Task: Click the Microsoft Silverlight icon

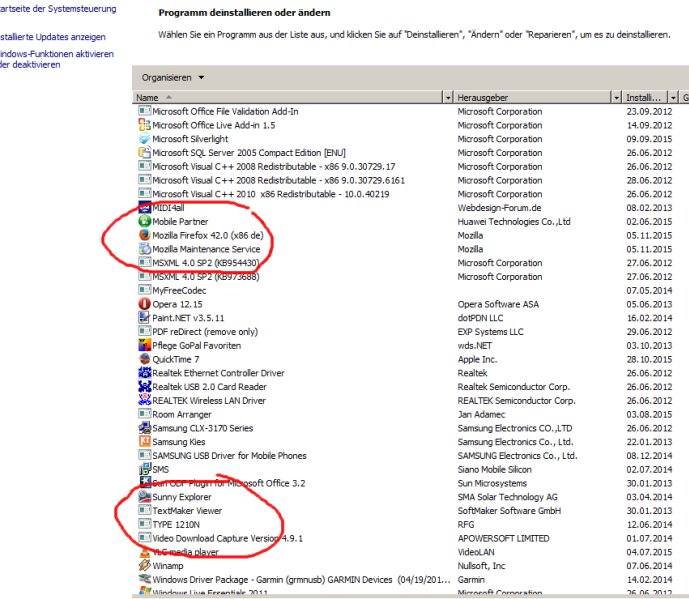Action: pyautogui.click(x=145, y=138)
